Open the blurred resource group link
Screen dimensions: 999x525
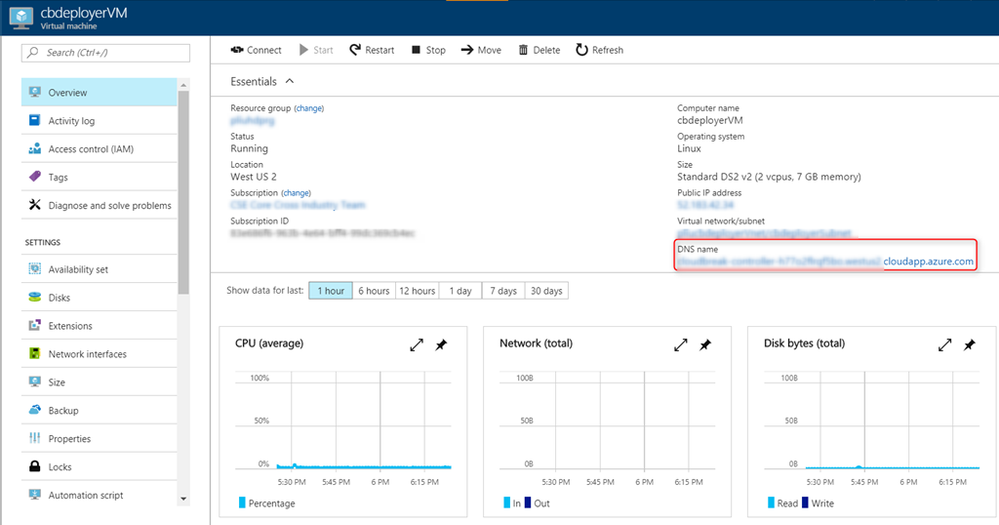(x=252, y=120)
